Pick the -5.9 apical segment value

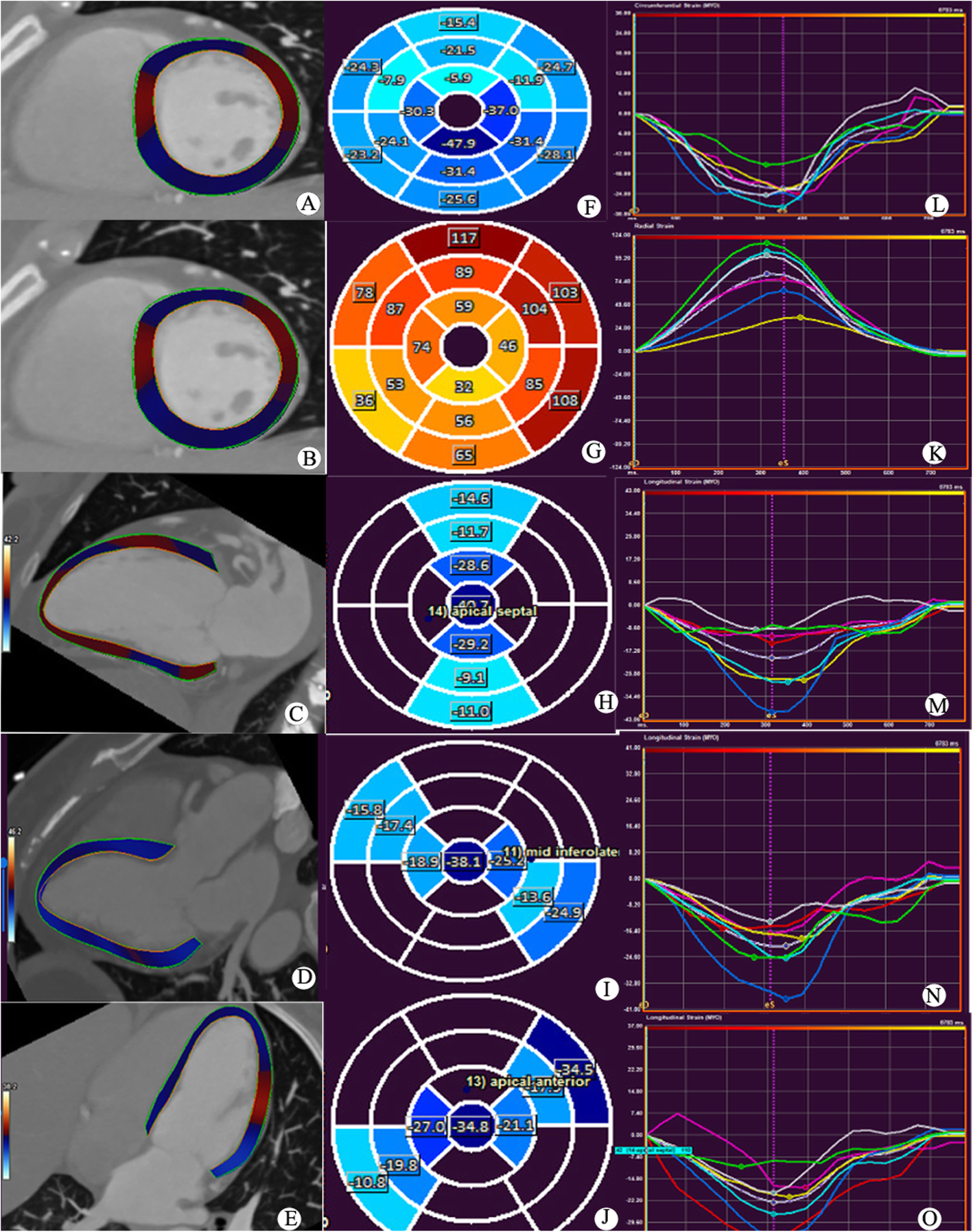point(458,78)
